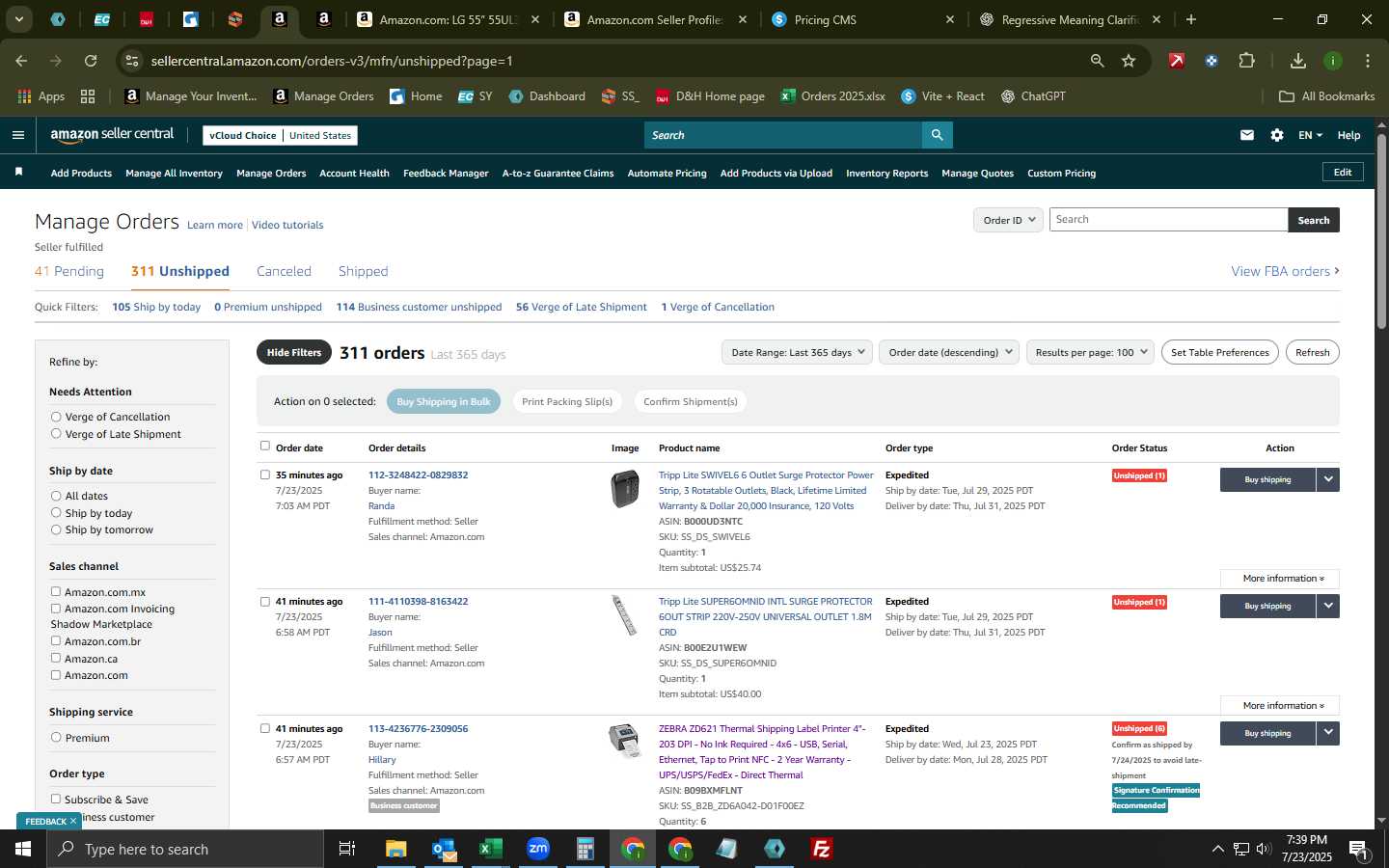This screenshot has height=868, width=1389.
Task: Select the Ship by today radio button
Action: (56, 512)
